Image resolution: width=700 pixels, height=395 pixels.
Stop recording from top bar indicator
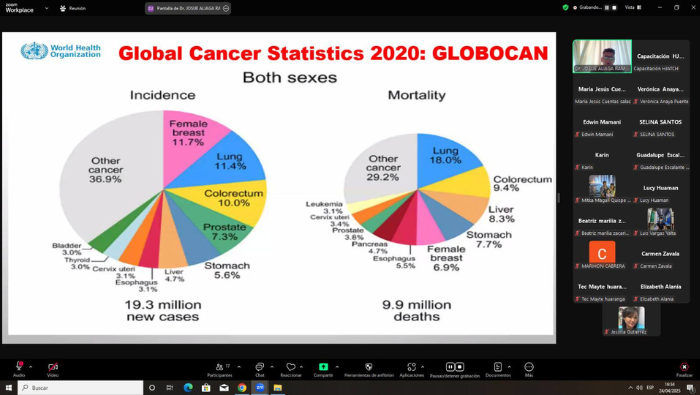pos(614,8)
